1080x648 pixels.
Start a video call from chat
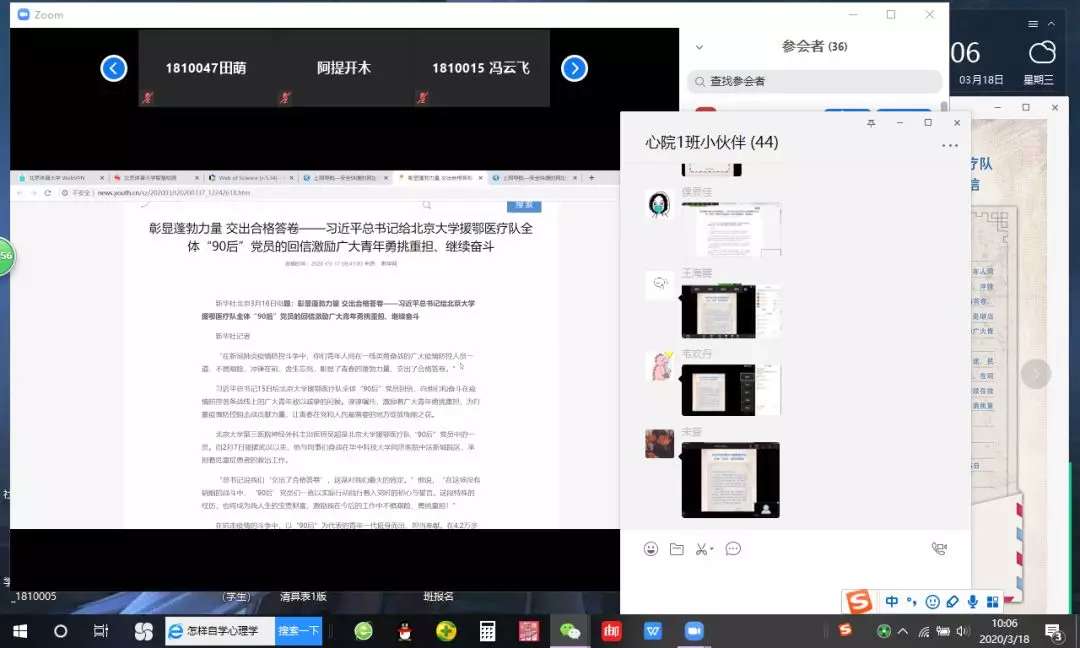[938, 549]
